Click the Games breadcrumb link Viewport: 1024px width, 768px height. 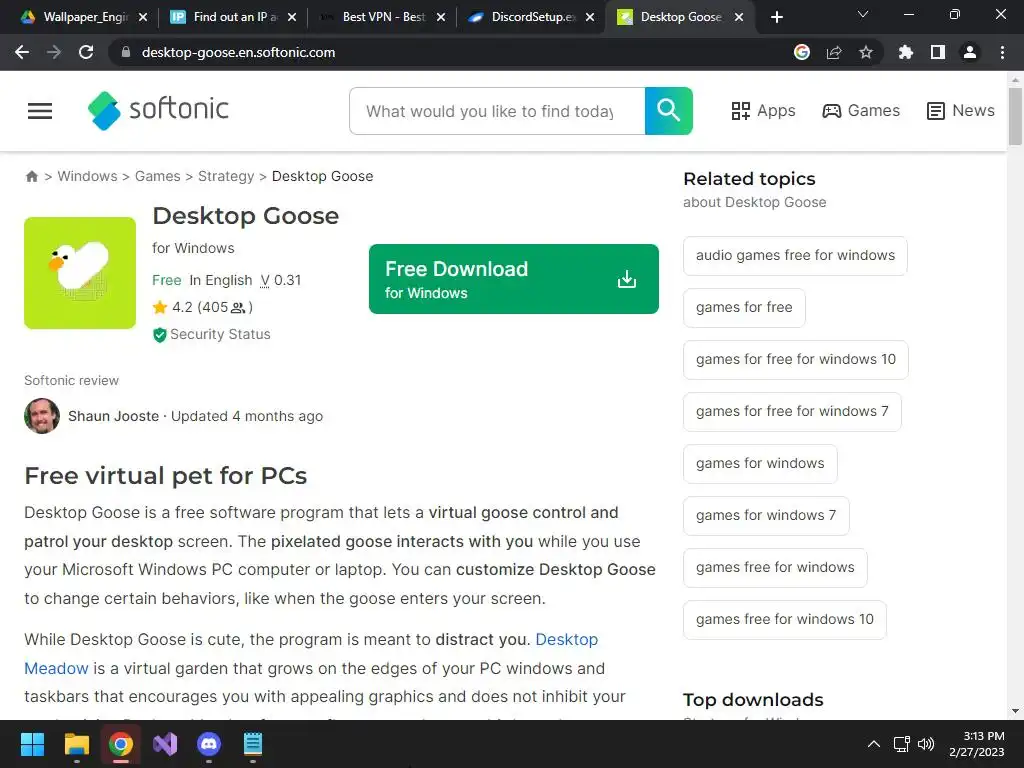click(157, 176)
